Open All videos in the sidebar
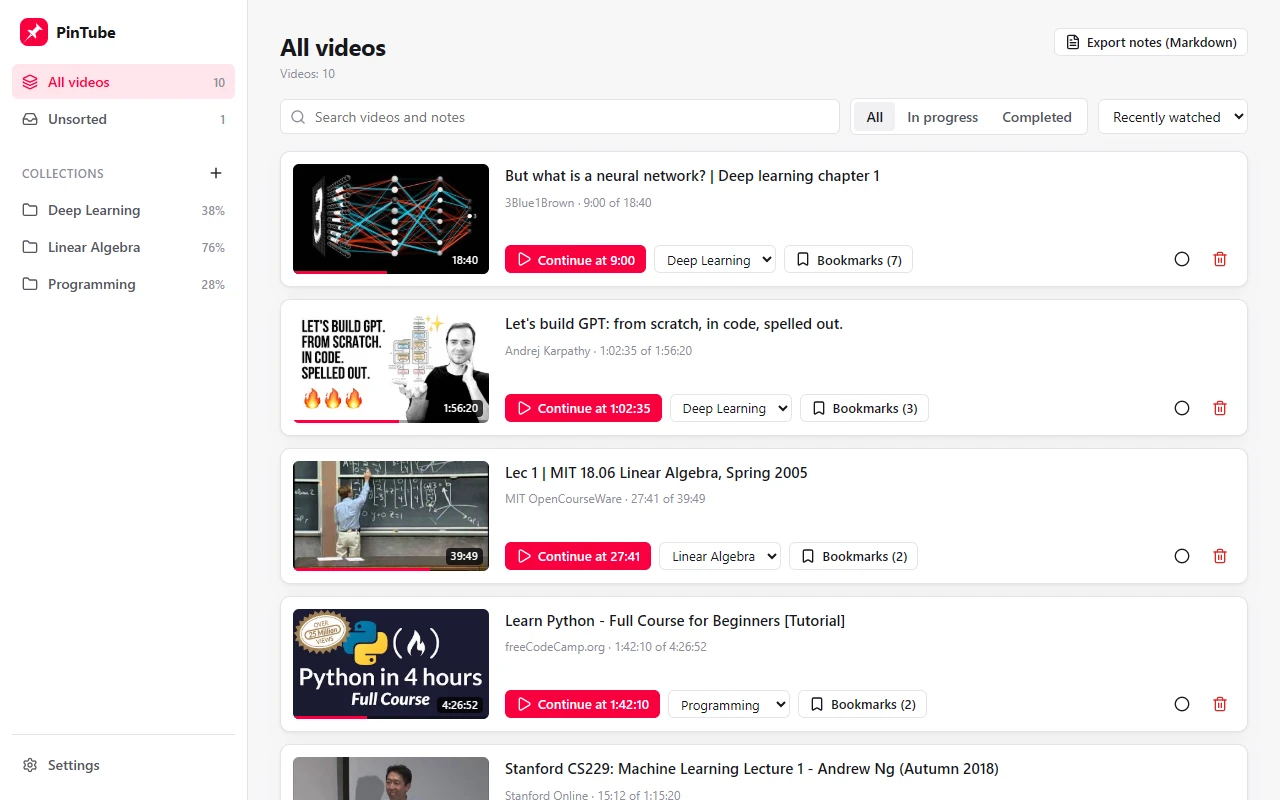Image resolution: width=1280 pixels, height=800 pixels. [123, 82]
